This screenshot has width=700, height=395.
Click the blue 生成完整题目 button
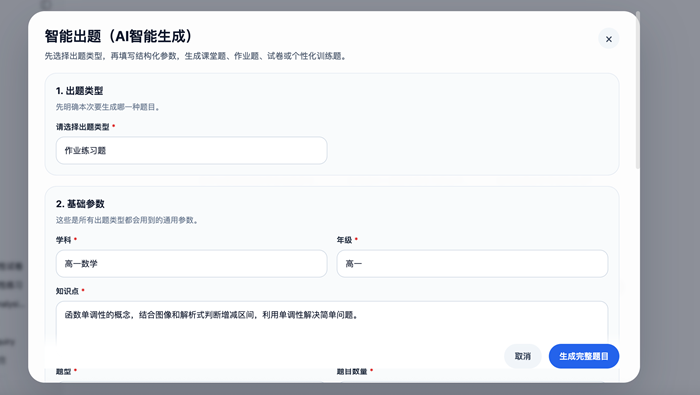coord(583,356)
